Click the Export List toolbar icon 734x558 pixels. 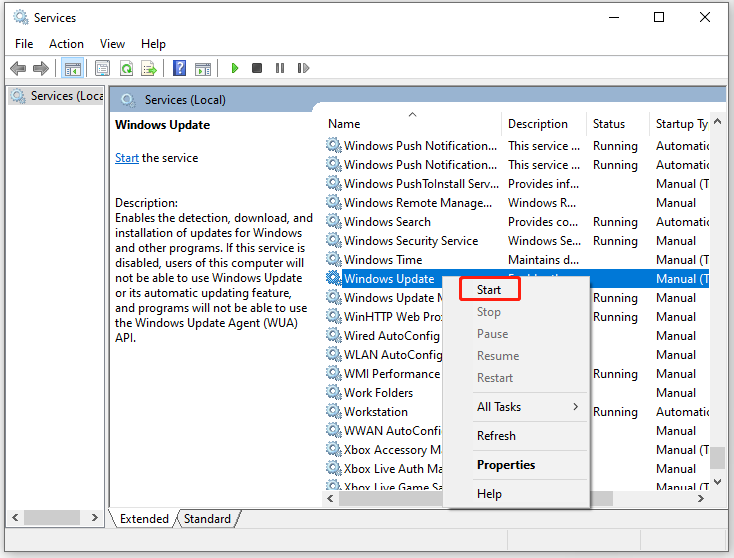149,68
